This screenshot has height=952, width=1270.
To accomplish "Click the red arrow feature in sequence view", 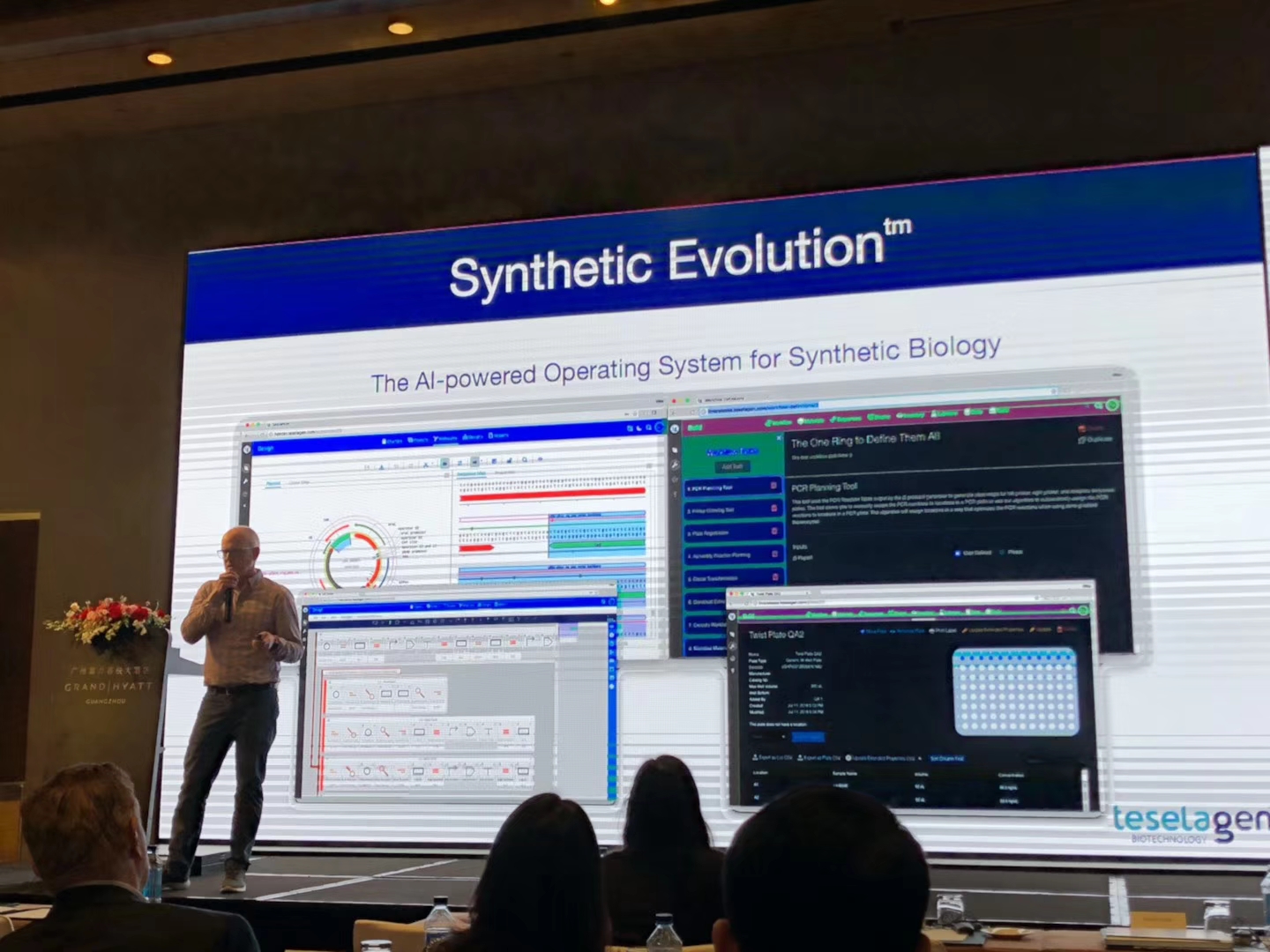I will (477, 548).
